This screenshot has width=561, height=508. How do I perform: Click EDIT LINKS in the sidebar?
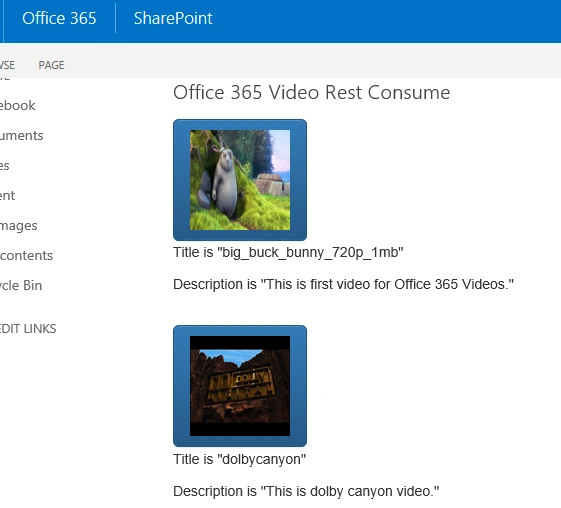pyautogui.click(x=28, y=329)
